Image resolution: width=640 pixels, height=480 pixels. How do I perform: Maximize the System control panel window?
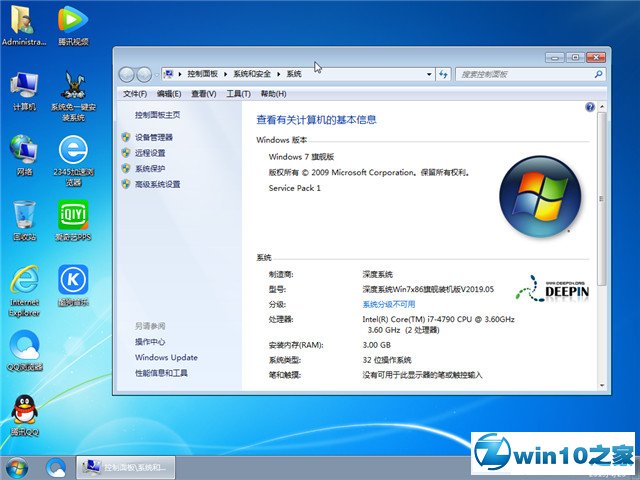point(575,58)
